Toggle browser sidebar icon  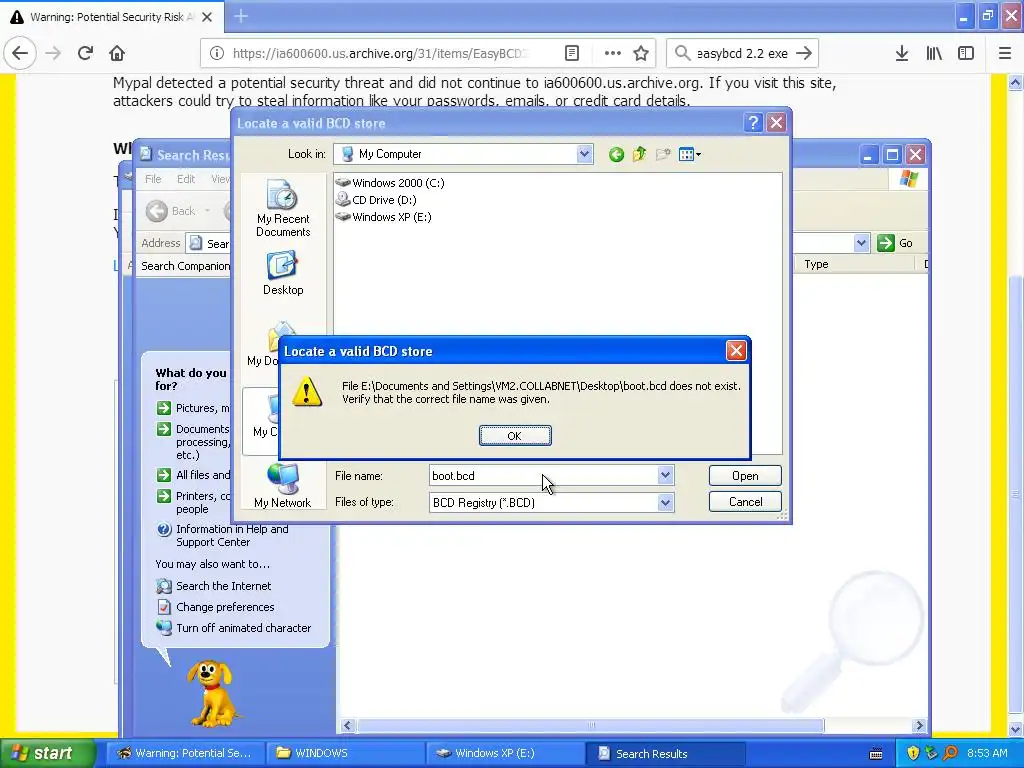click(x=966, y=53)
